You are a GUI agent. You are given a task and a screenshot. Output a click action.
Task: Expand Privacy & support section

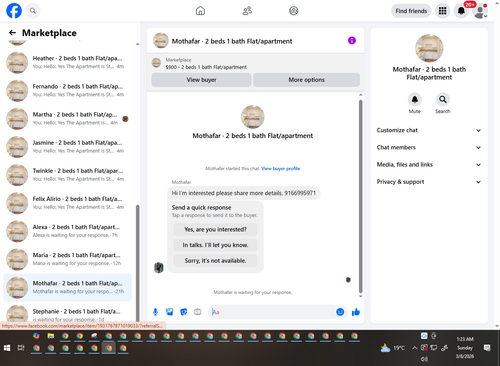[429, 182]
